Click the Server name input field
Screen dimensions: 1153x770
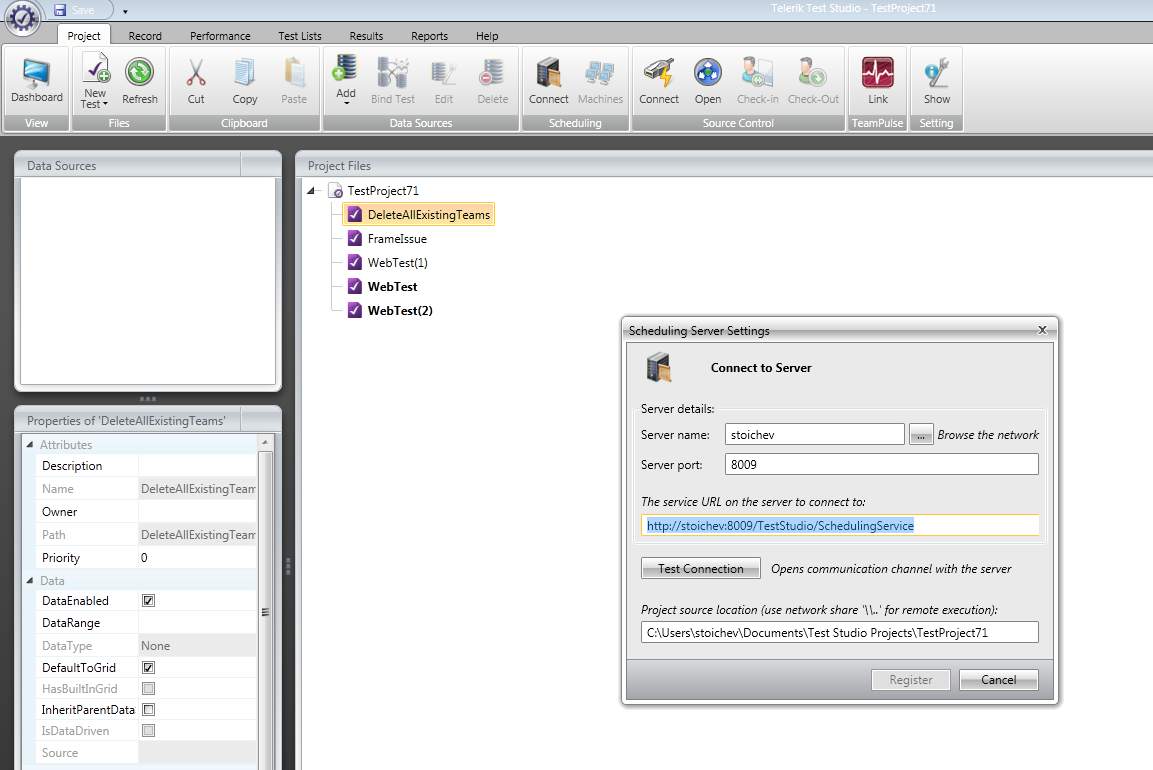point(814,434)
